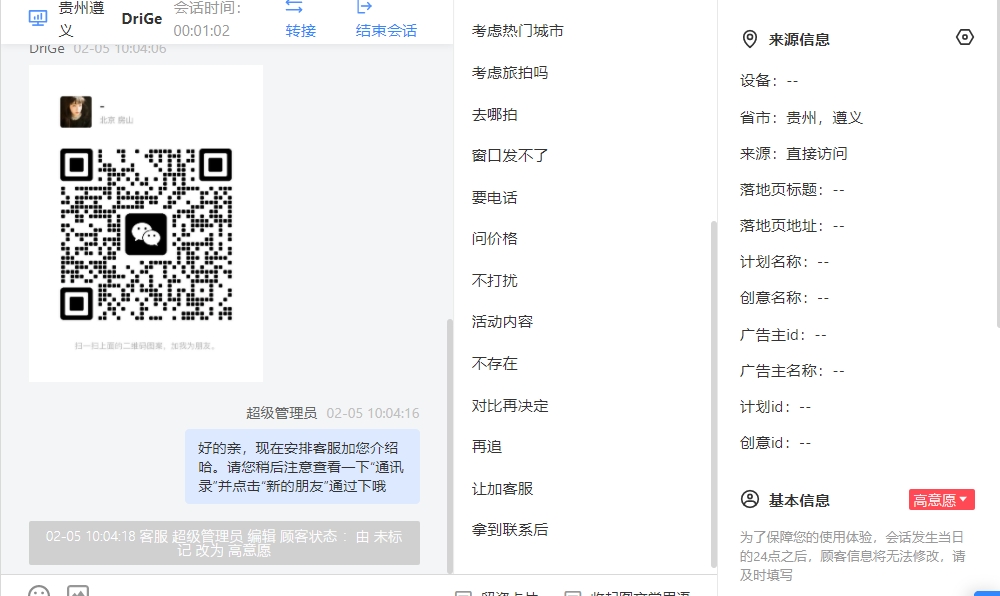This screenshot has height=596, width=1000.
Task: Select quick reply 考虑旅拍吗
Action: tap(510, 73)
